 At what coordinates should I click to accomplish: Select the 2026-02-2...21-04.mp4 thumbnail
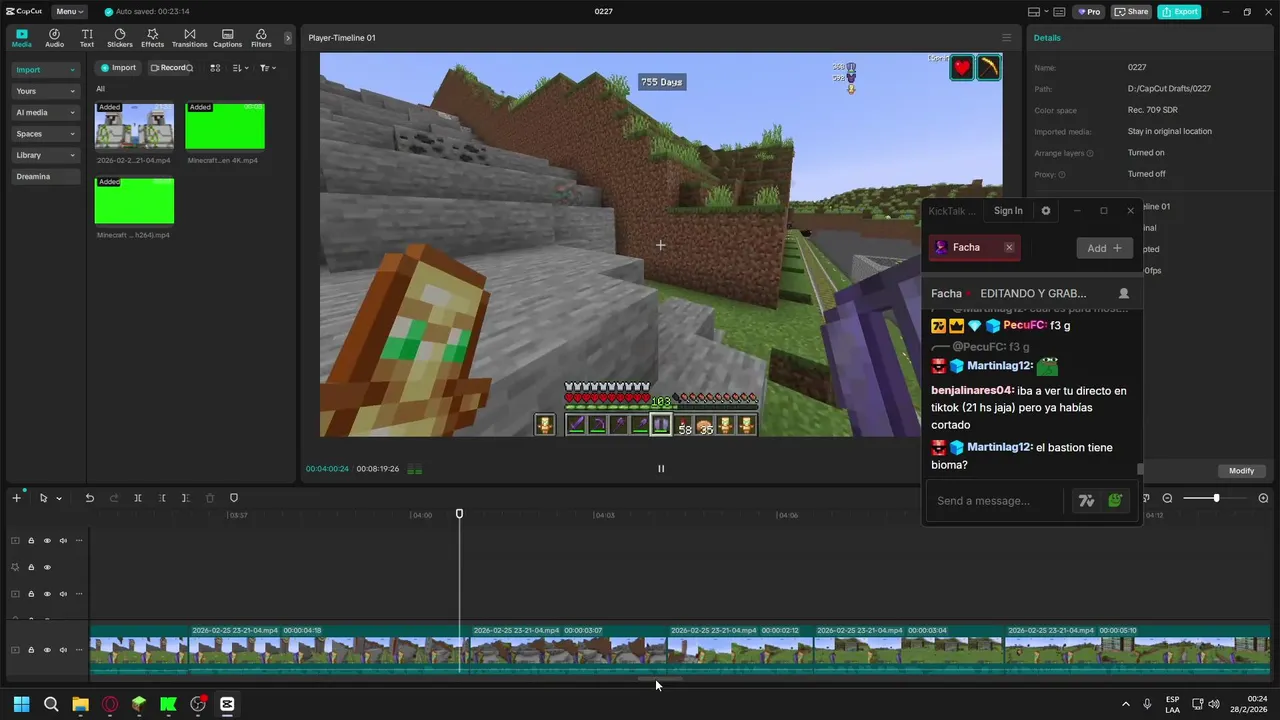point(134,126)
